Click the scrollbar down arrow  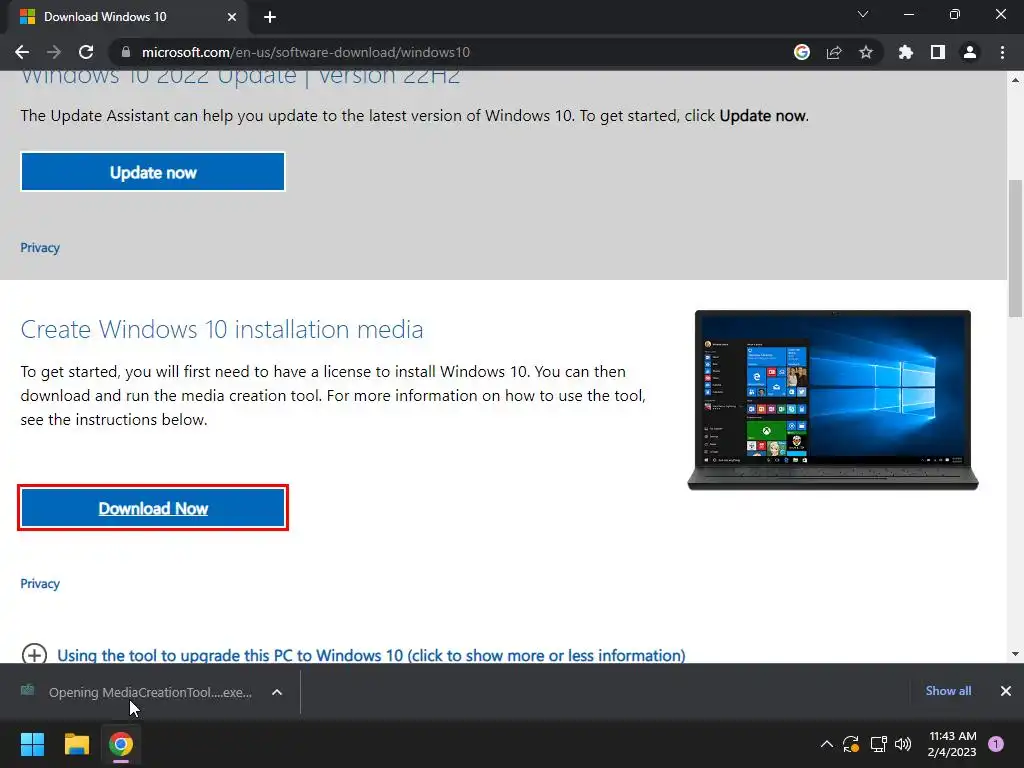point(1016,654)
